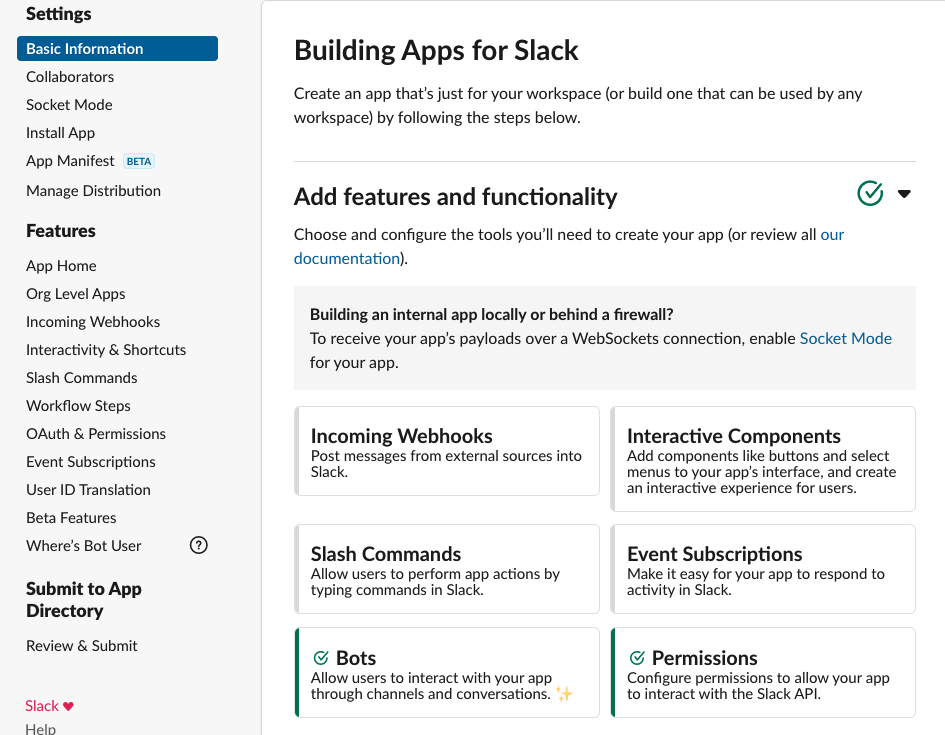945x735 pixels.
Task: Open the Slash Commands feature card
Action: point(447,569)
